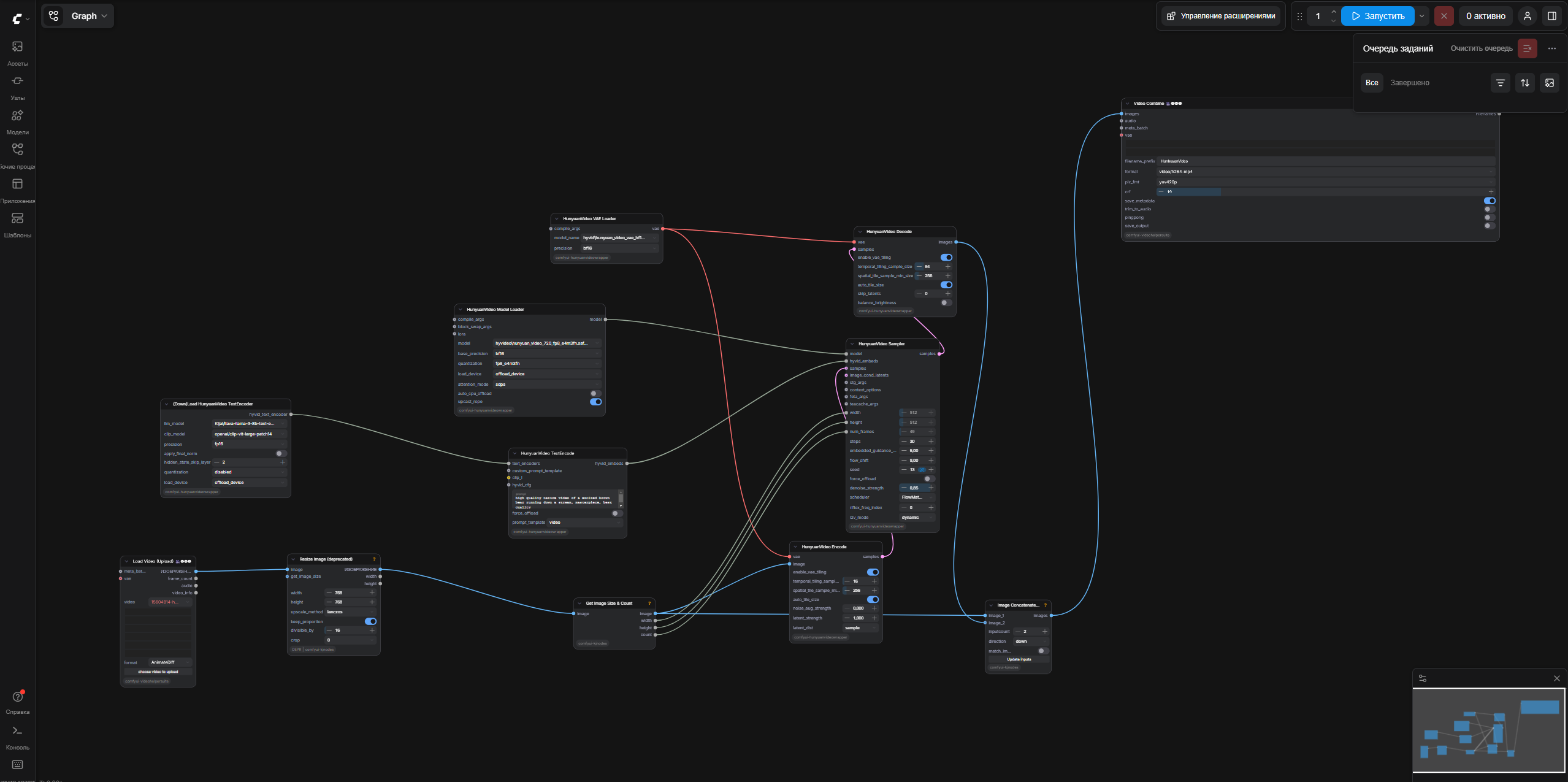The image size is (1568, 782).
Task: Click the queue sort order icon
Action: pos(1524,83)
